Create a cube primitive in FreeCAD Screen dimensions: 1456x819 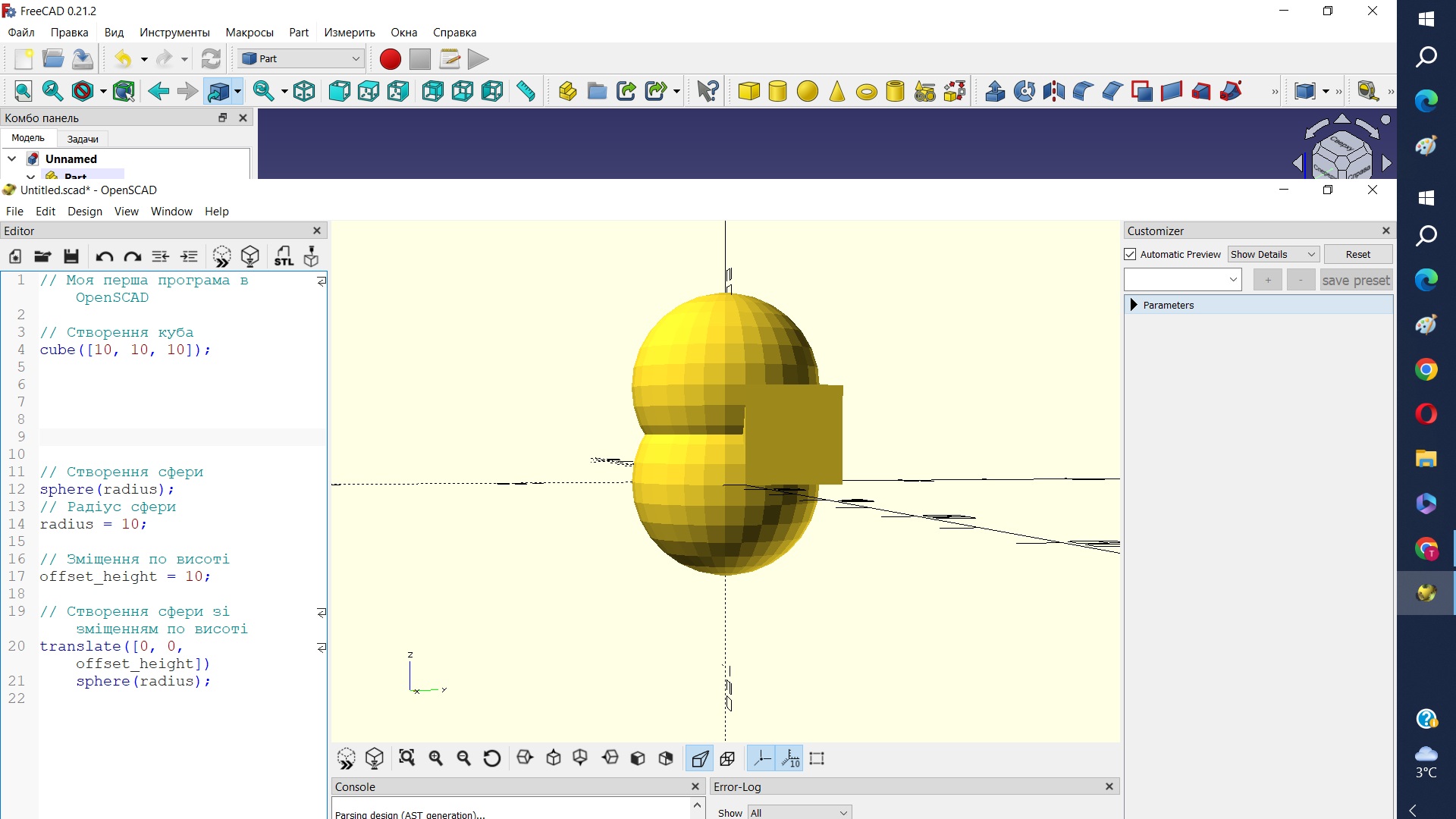click(748, 92)
